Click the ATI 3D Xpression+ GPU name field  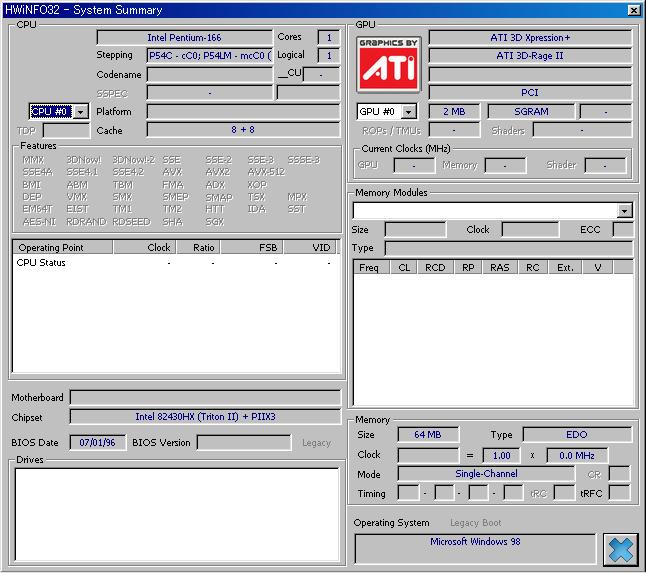click(x=530, y=37)
